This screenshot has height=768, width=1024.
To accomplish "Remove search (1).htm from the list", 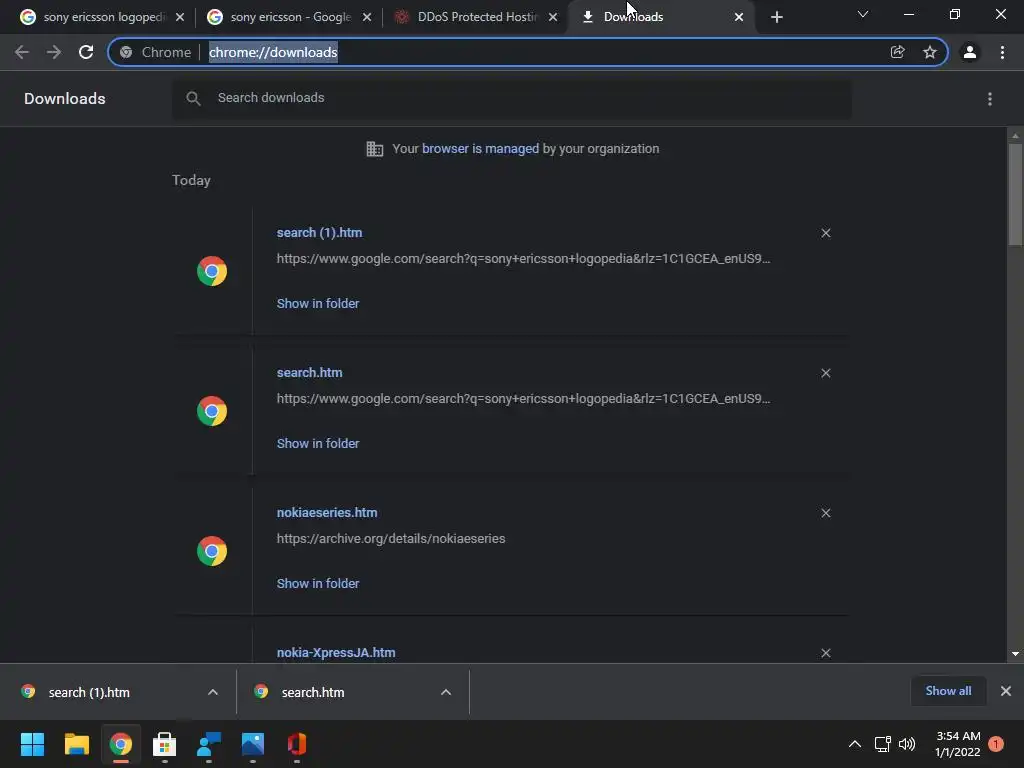I will (825, 233).
